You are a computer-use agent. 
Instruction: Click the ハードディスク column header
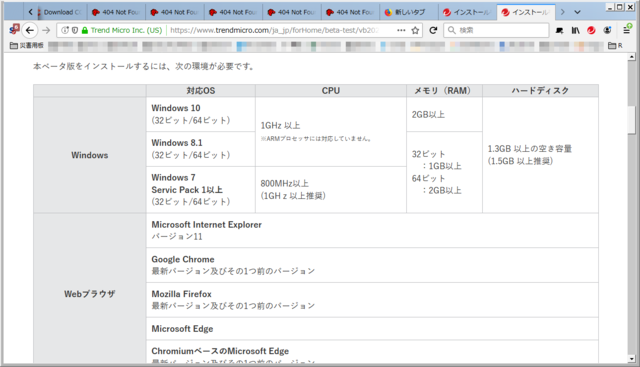click(540, 91)
